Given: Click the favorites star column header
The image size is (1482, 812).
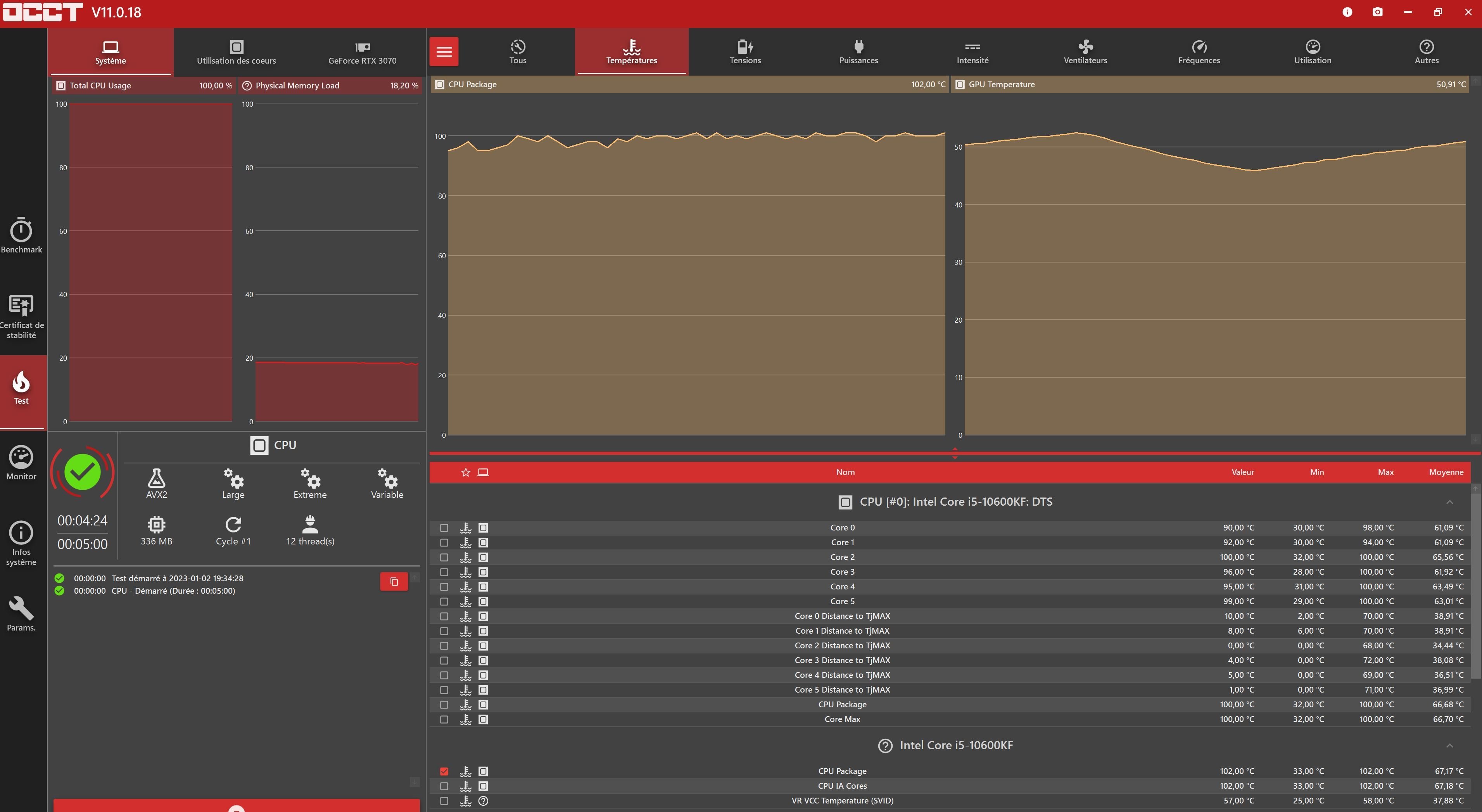Looking at the screenshot, I should pos(465,472).
